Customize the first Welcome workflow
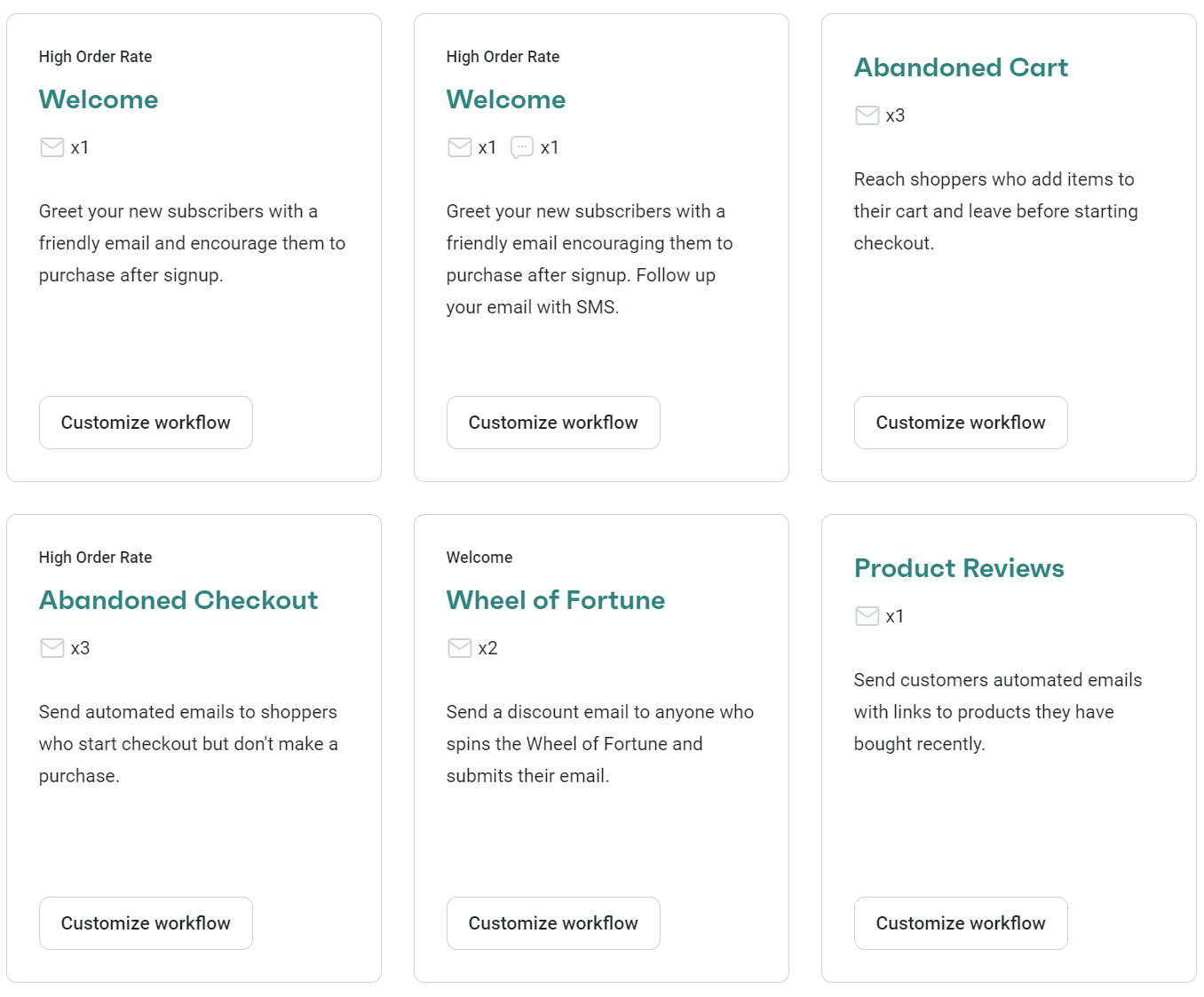1204x997 pixels. tap(146, 423)
